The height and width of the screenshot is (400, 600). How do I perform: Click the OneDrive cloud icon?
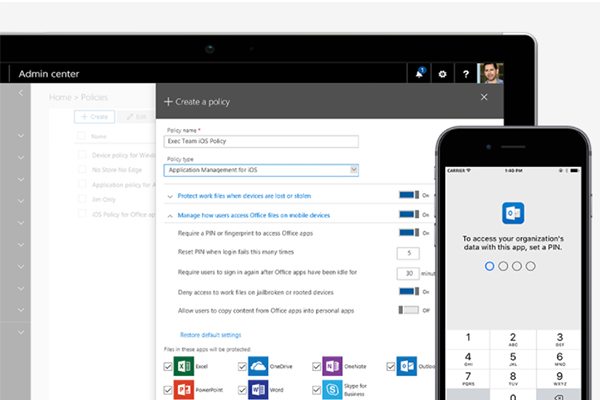pos(258,366)
